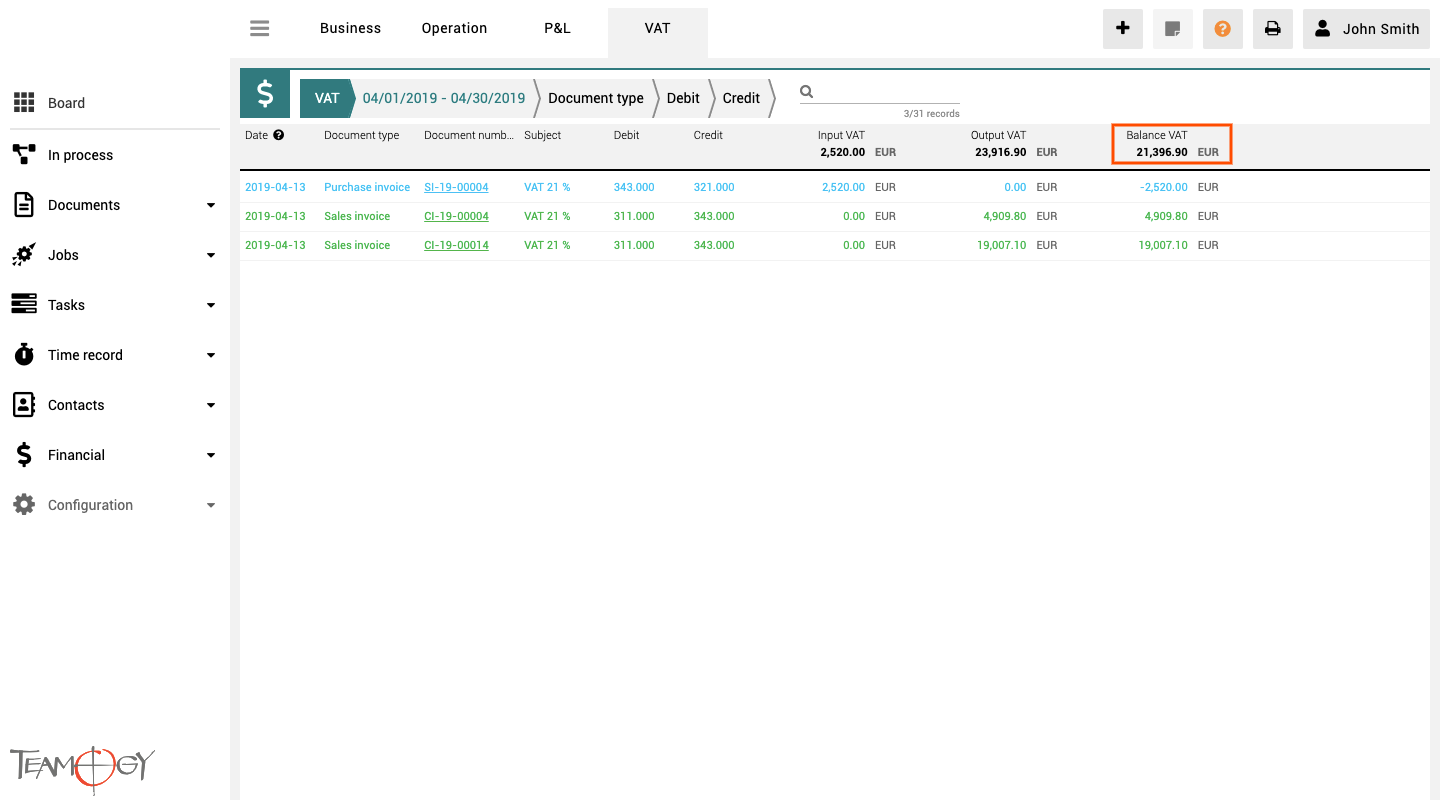Click the dollar sign module icon
The width and height of the screenshot is (1440, 800).
[x=265, y=95]
